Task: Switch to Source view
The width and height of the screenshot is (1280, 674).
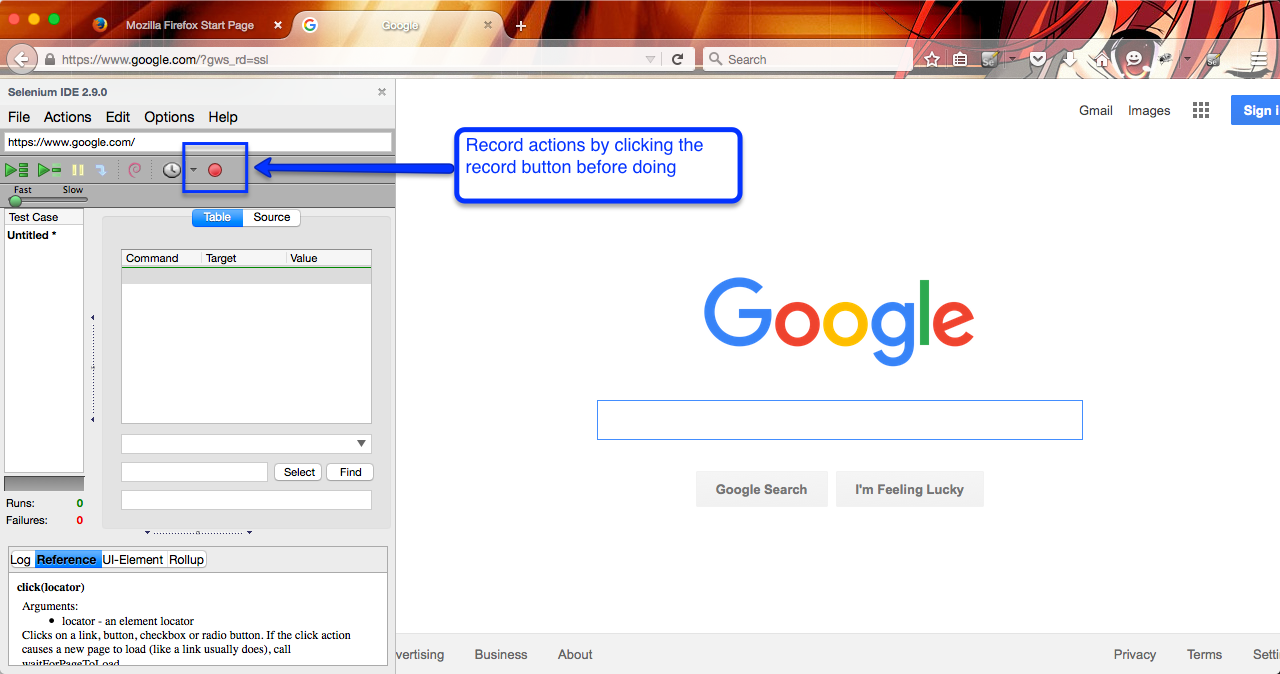Action: 271,217
